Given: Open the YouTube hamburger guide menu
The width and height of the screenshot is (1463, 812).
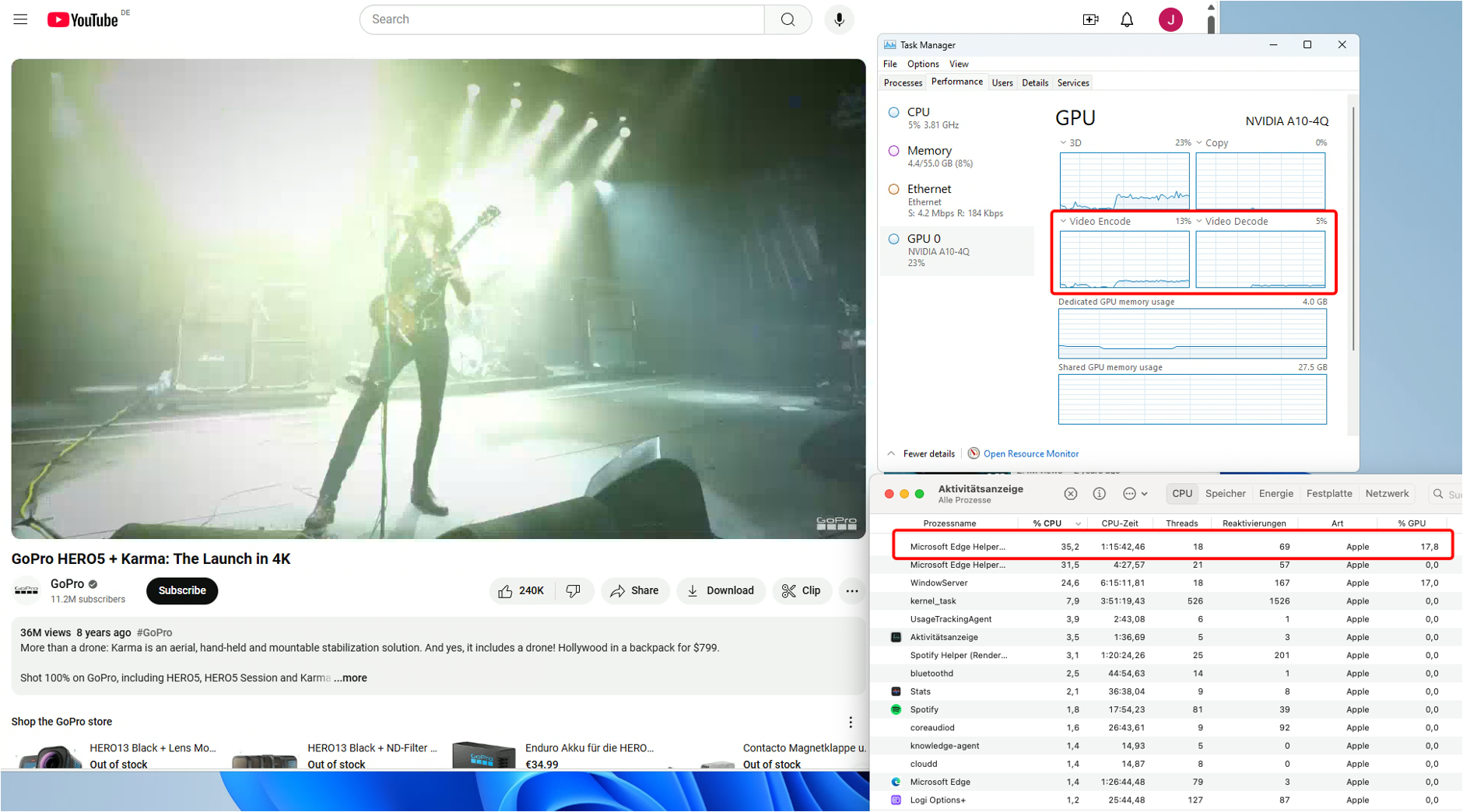Looking at the screenshot, I should [20, 19].
